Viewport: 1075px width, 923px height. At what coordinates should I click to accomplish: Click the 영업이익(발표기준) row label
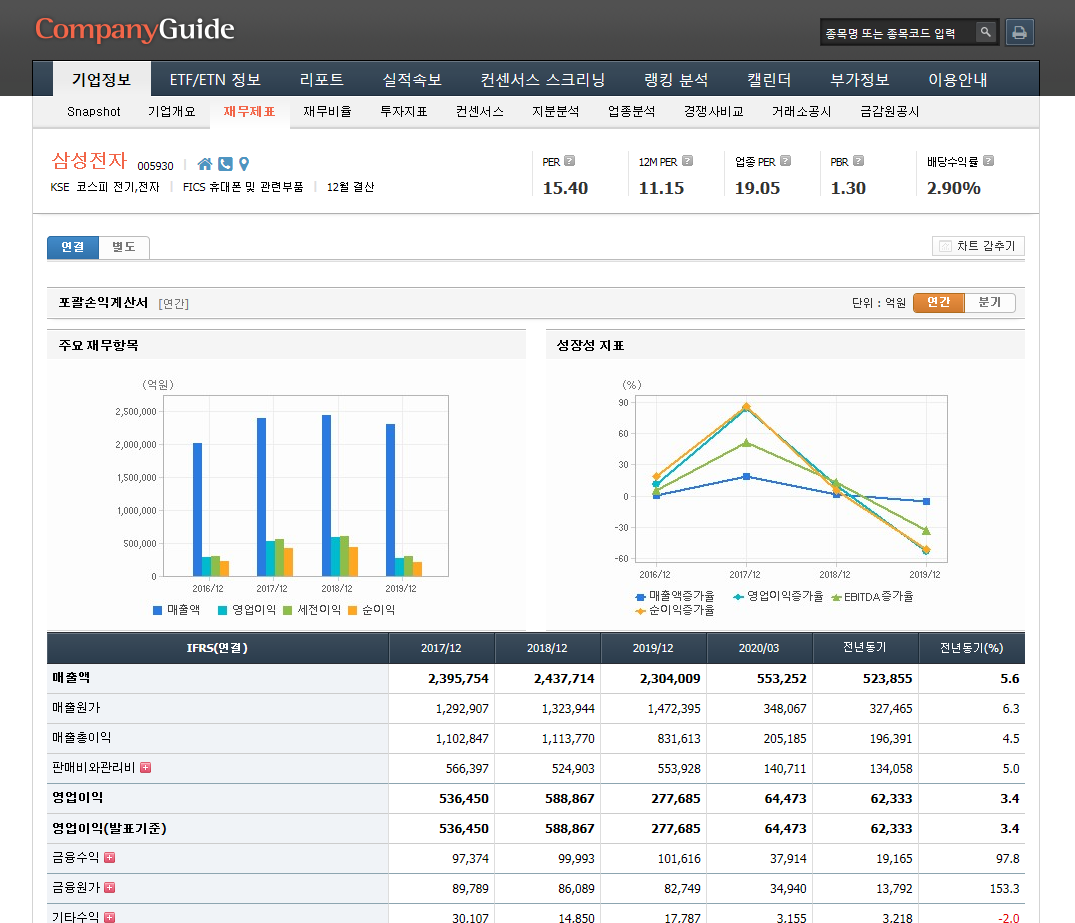pyautogui.click(x=110, y=828)
